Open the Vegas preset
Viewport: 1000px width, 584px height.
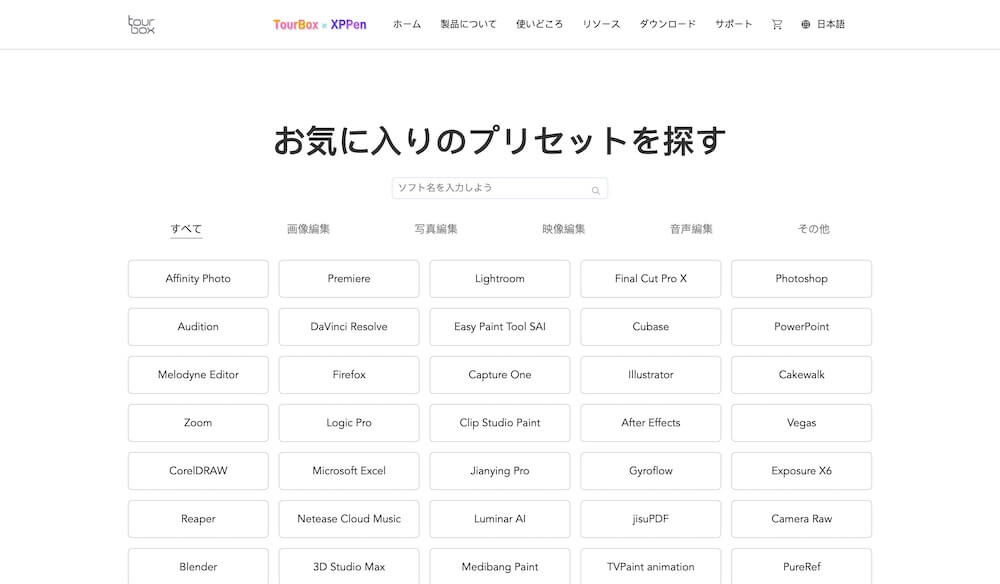point(801,423)
